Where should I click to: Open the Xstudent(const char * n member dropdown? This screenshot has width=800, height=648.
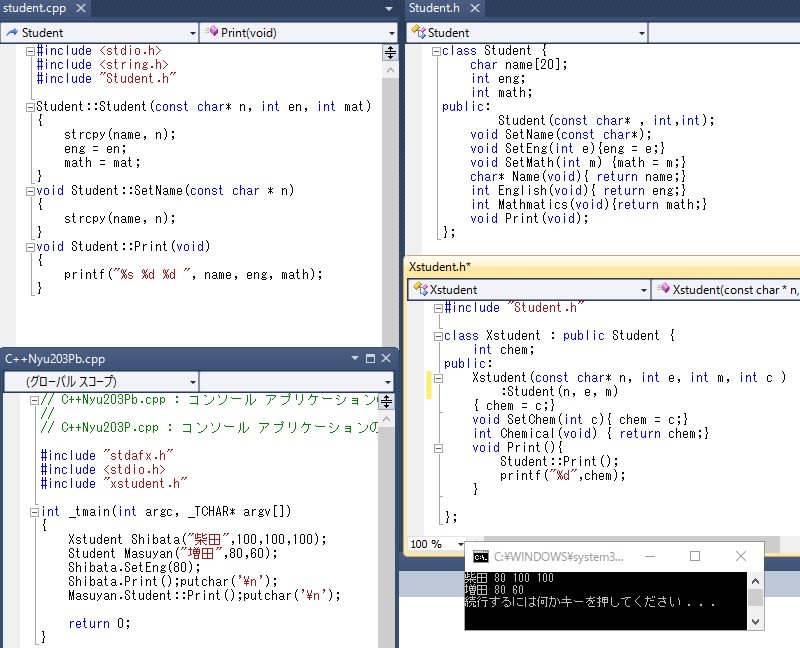(726, 290)
